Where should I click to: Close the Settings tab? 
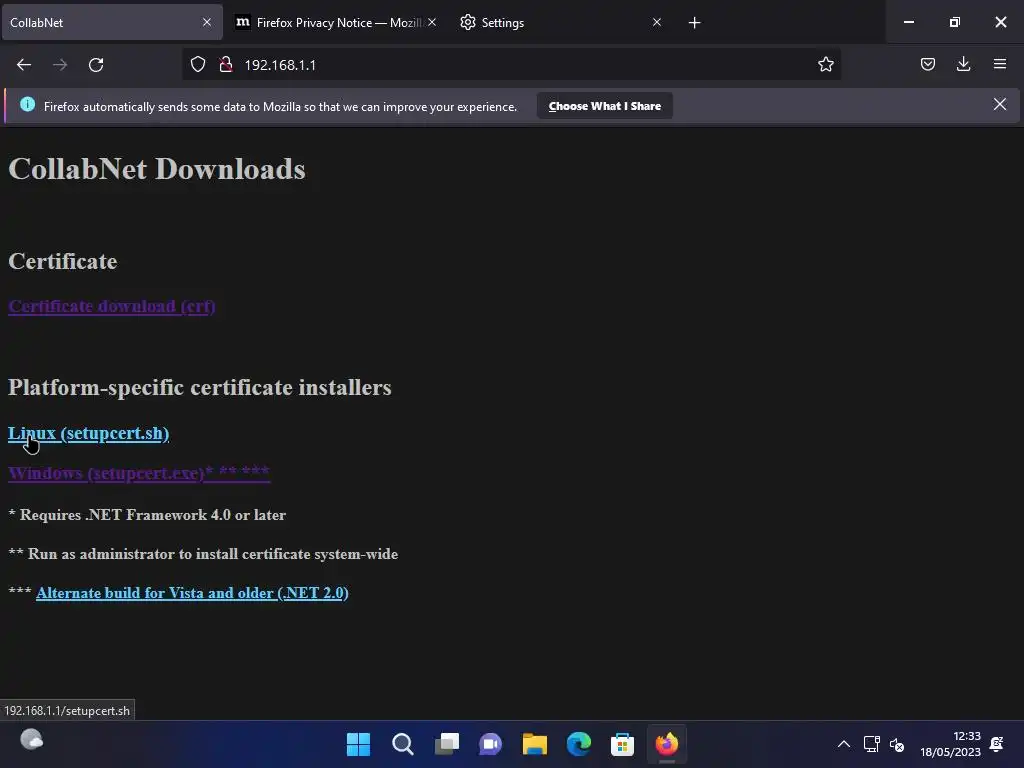[x=657, y=22]
